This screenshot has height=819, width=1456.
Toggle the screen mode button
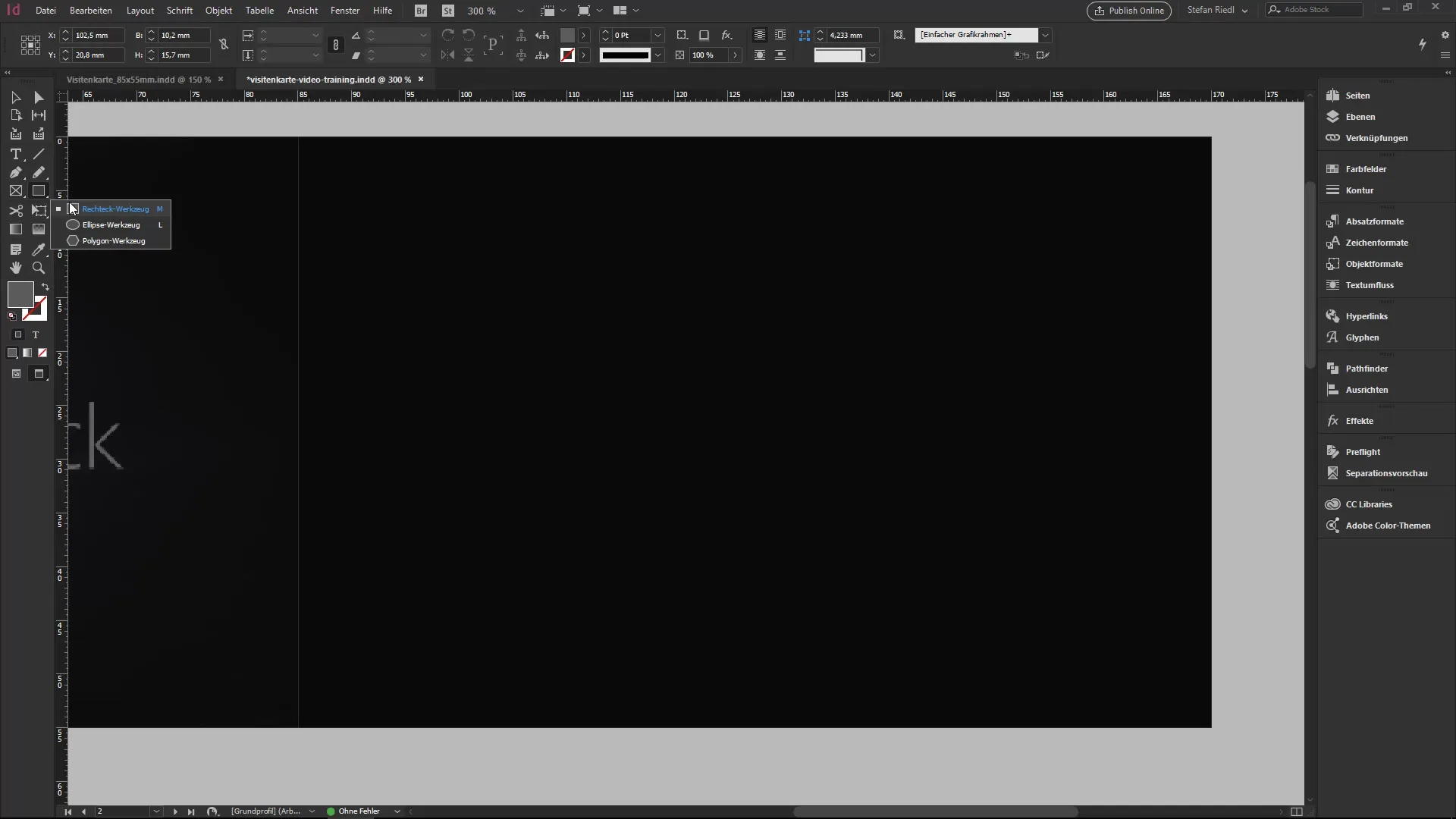(x=39, y=374)
